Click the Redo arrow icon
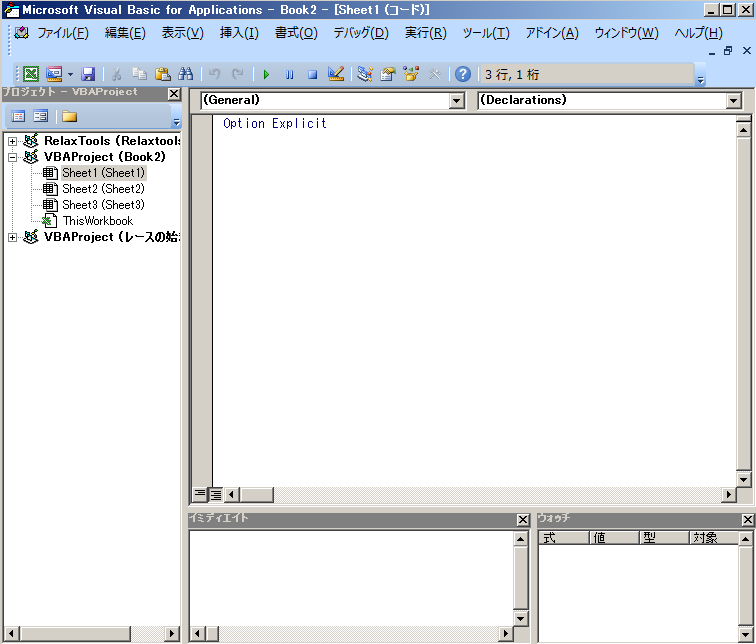Image resolution: width=756 pixels, height=644 pixels. click(238, 74)
